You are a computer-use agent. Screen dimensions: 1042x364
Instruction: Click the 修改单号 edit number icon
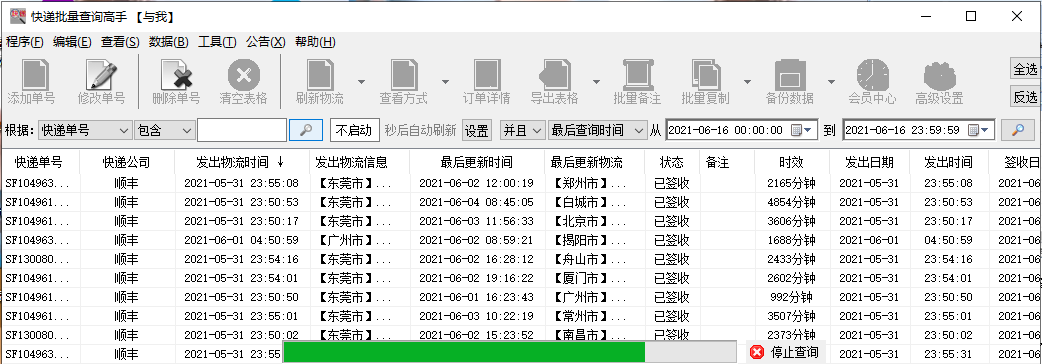coord(101,74)
